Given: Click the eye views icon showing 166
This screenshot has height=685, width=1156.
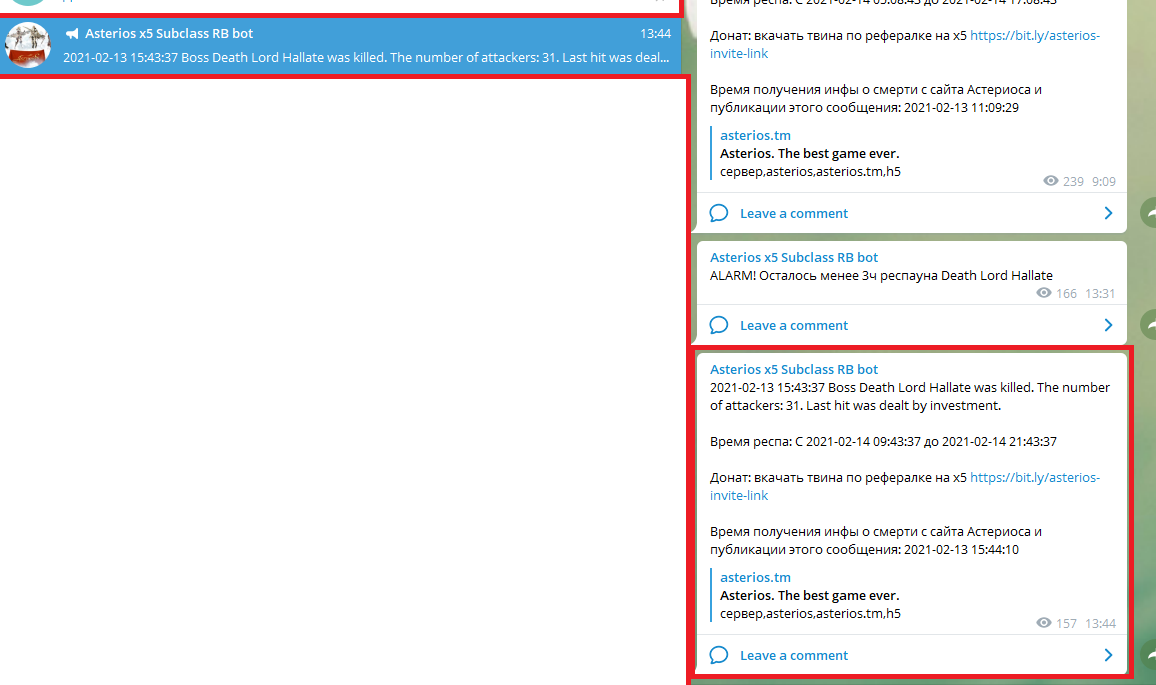Looking at the screenshot, I should [x=1044, y=293].
